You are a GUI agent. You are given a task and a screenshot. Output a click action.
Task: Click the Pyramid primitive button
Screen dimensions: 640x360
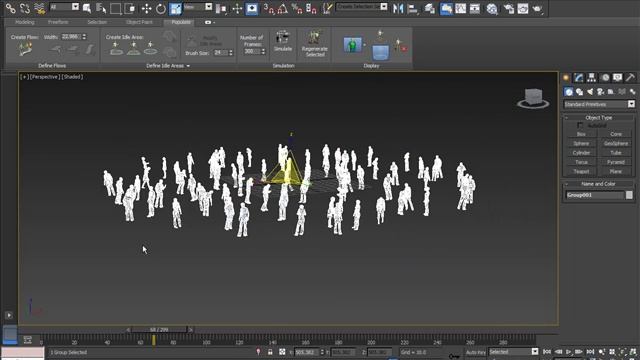pyautogui.click(x=616, y=162)
